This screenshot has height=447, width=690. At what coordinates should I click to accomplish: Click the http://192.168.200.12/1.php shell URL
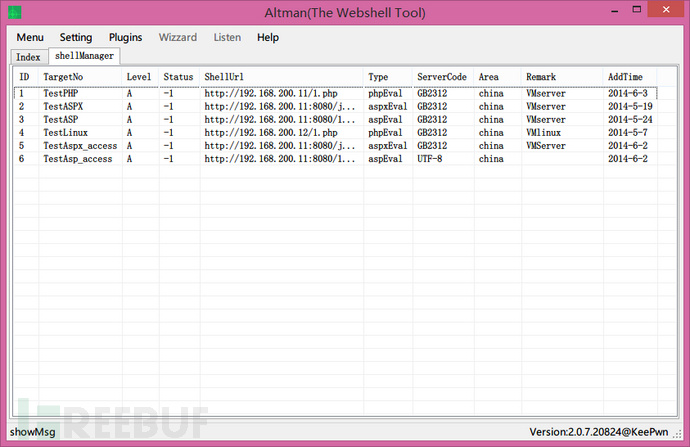click(x=271, y=133)
